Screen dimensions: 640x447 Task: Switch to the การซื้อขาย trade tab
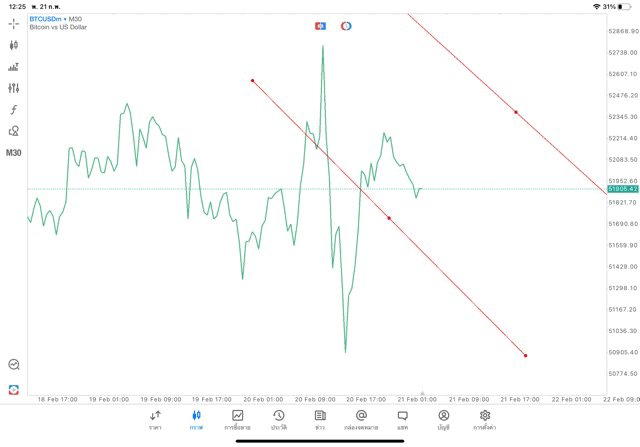[x=238, y=420]
